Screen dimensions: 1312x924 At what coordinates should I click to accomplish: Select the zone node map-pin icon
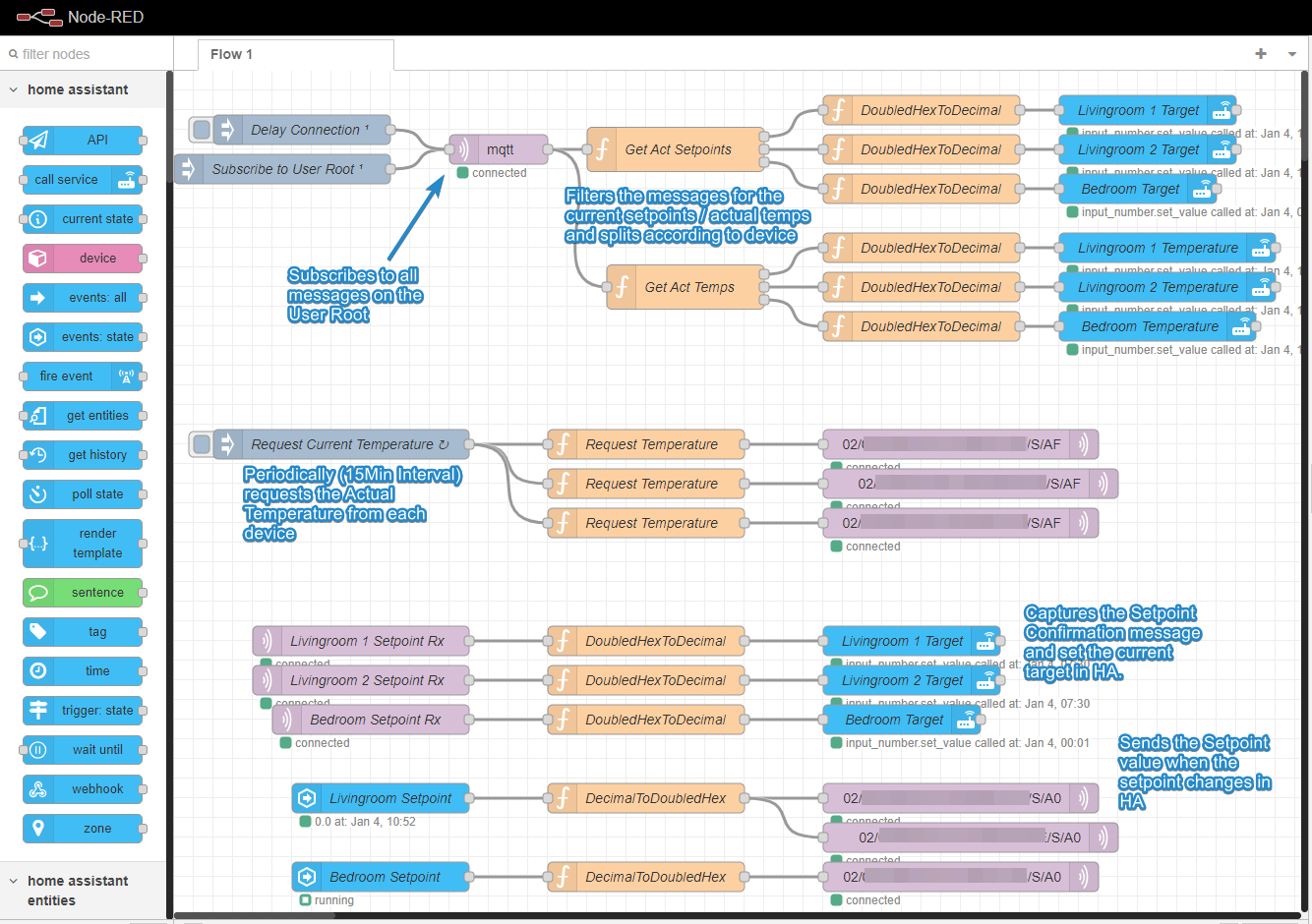(38, 829)
